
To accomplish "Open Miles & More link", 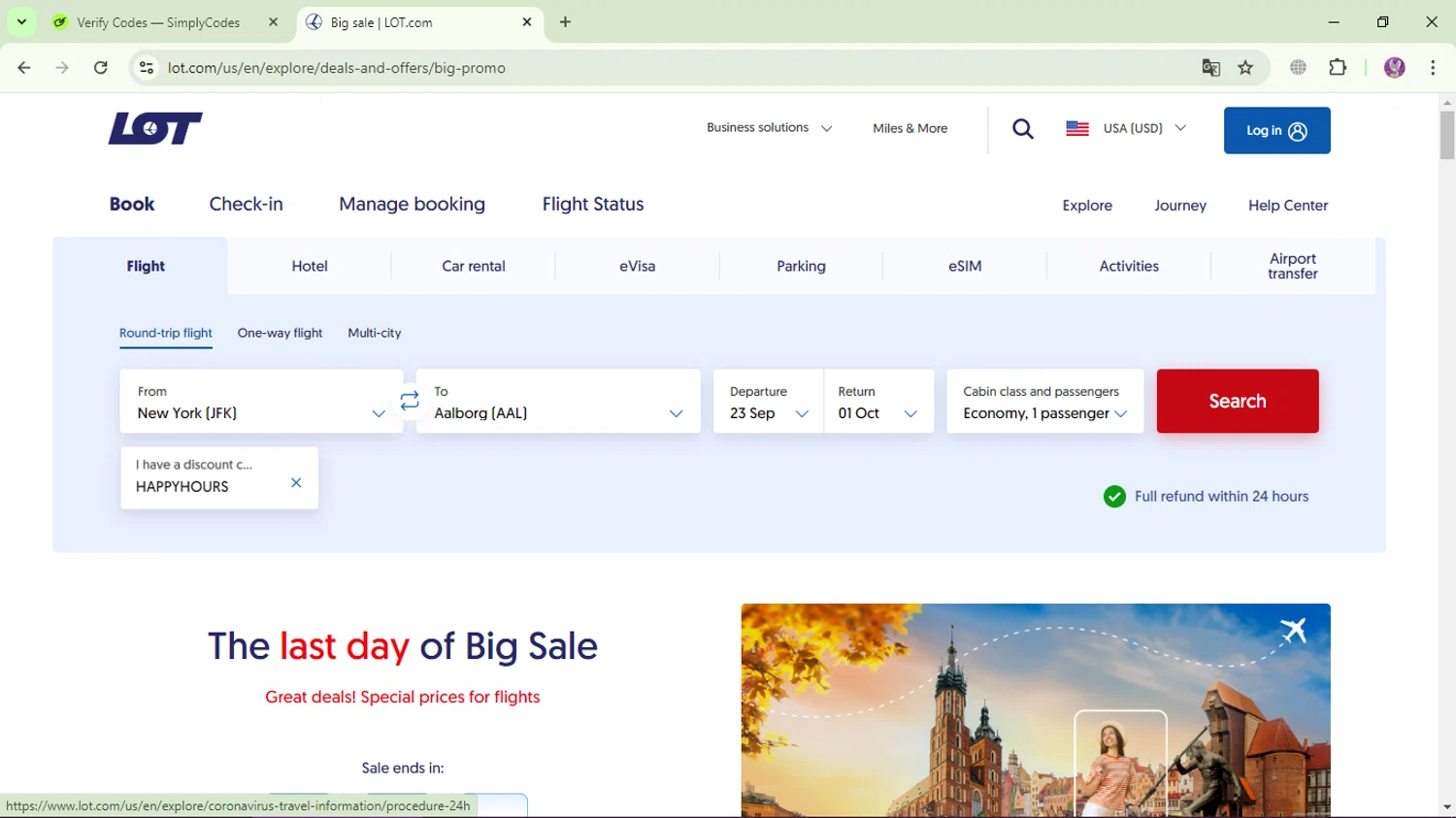I will click(x=910, y=128).
